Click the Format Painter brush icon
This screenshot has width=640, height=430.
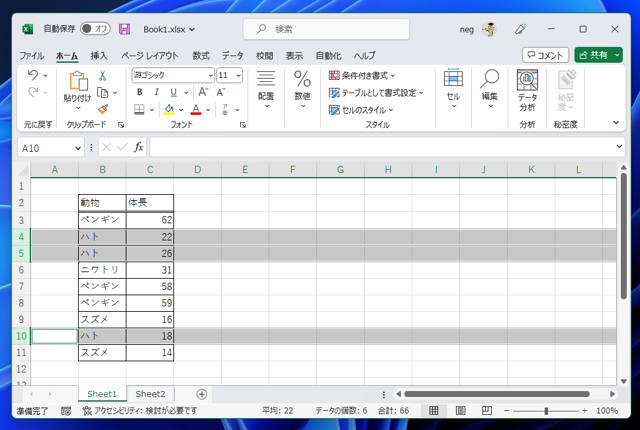point(103,109)
